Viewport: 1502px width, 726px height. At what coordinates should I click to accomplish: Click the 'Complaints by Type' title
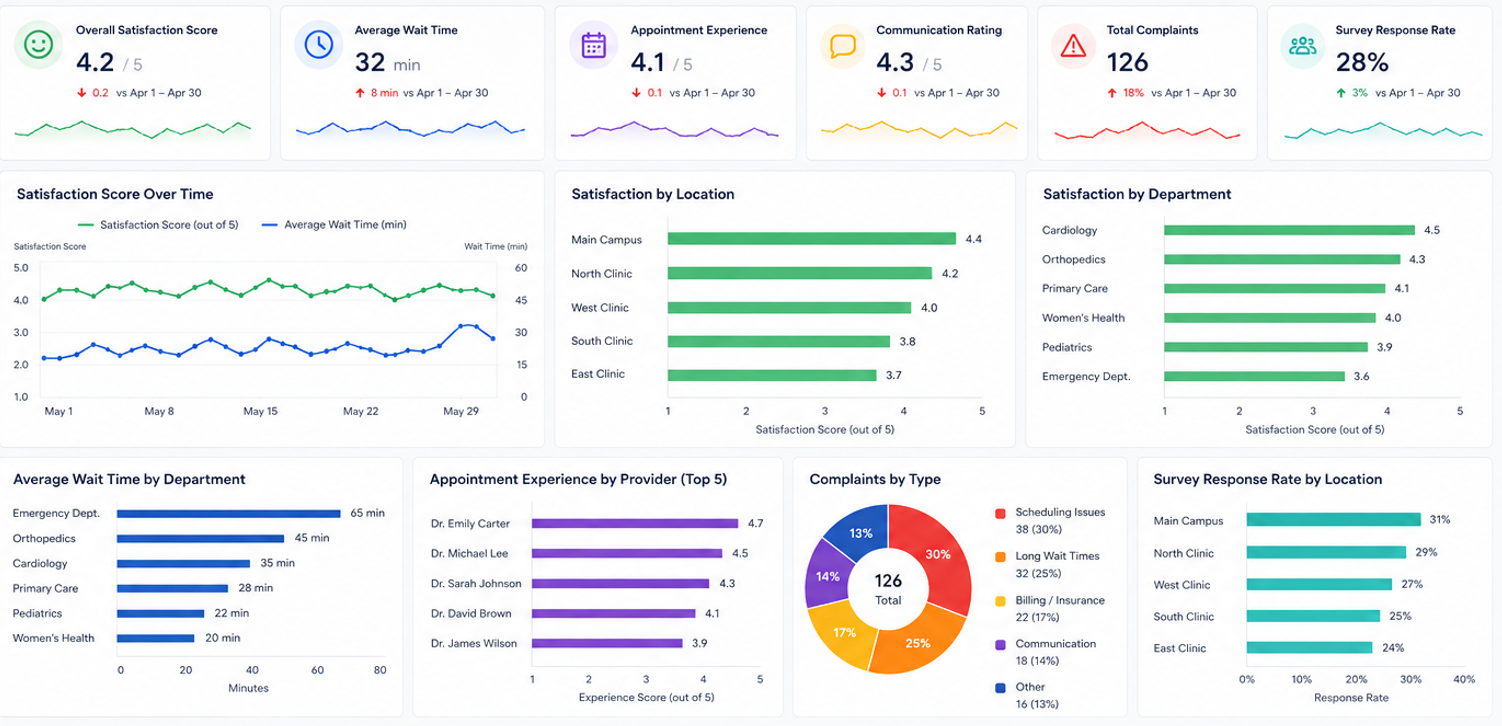click(x=875, y=479)
